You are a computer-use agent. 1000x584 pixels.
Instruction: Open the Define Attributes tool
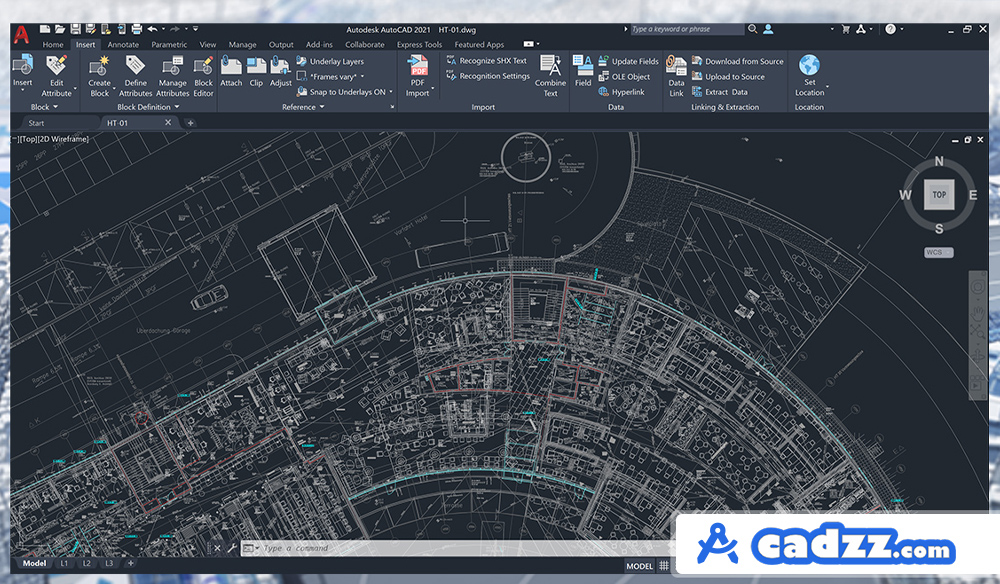[x=135, y=75]
